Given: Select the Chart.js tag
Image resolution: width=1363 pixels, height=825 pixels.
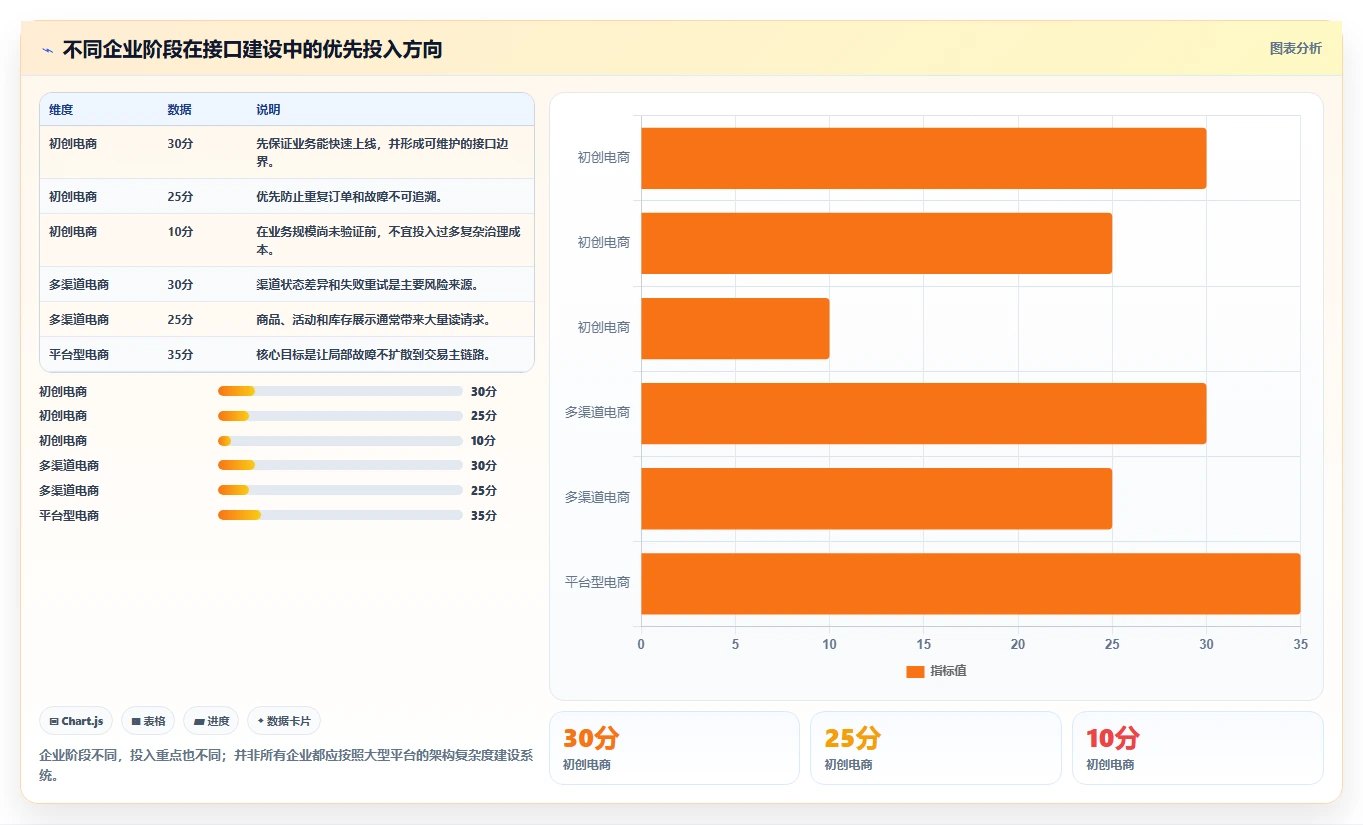Looking at the screenshot, I should pyautogui.click(x=77, y=721).
